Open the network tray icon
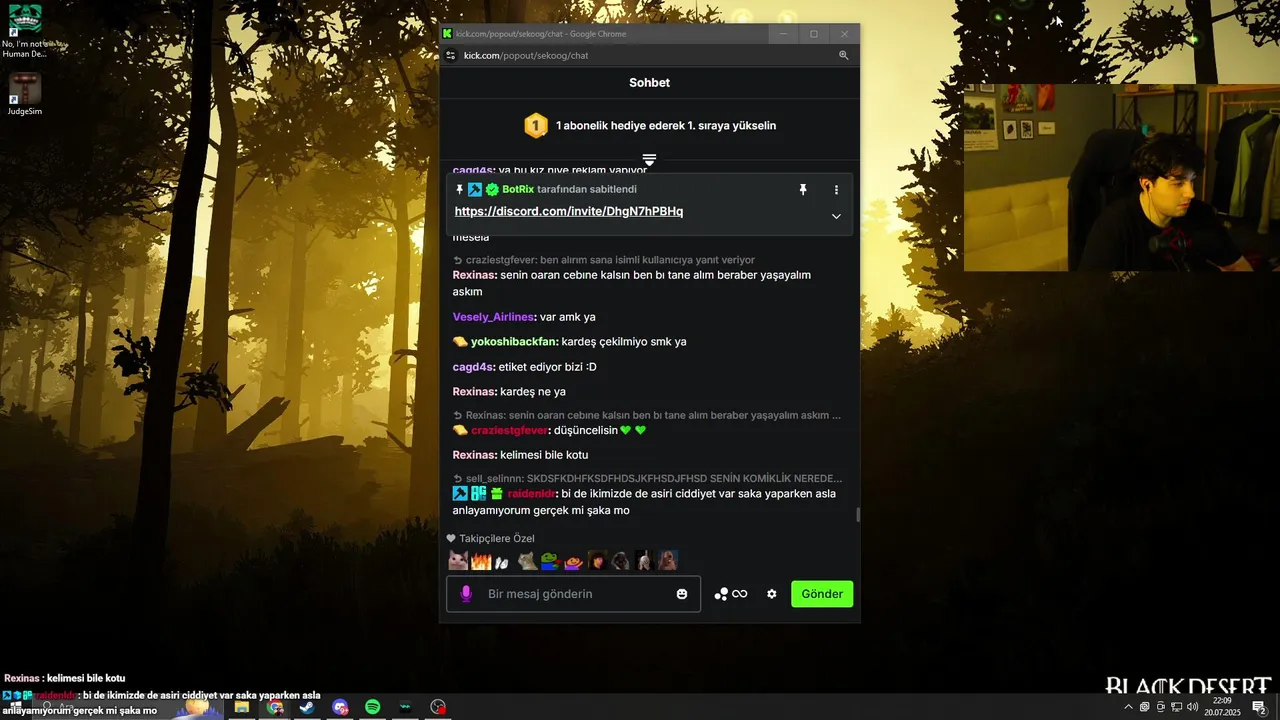This screenshot has width=1280, height=720. click(x=1176, y=707)
